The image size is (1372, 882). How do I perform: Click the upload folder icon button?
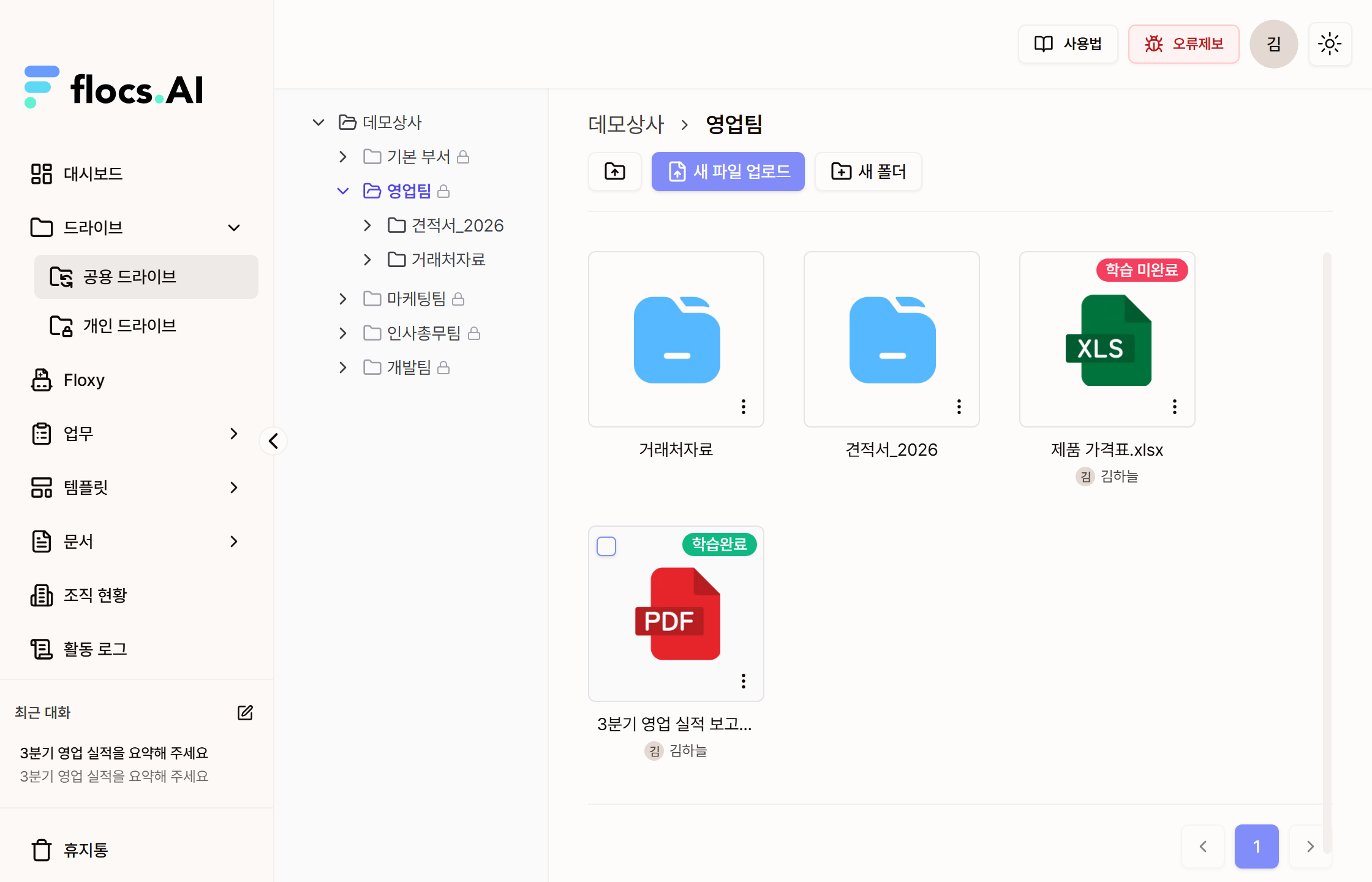click(x=615, y=171)
